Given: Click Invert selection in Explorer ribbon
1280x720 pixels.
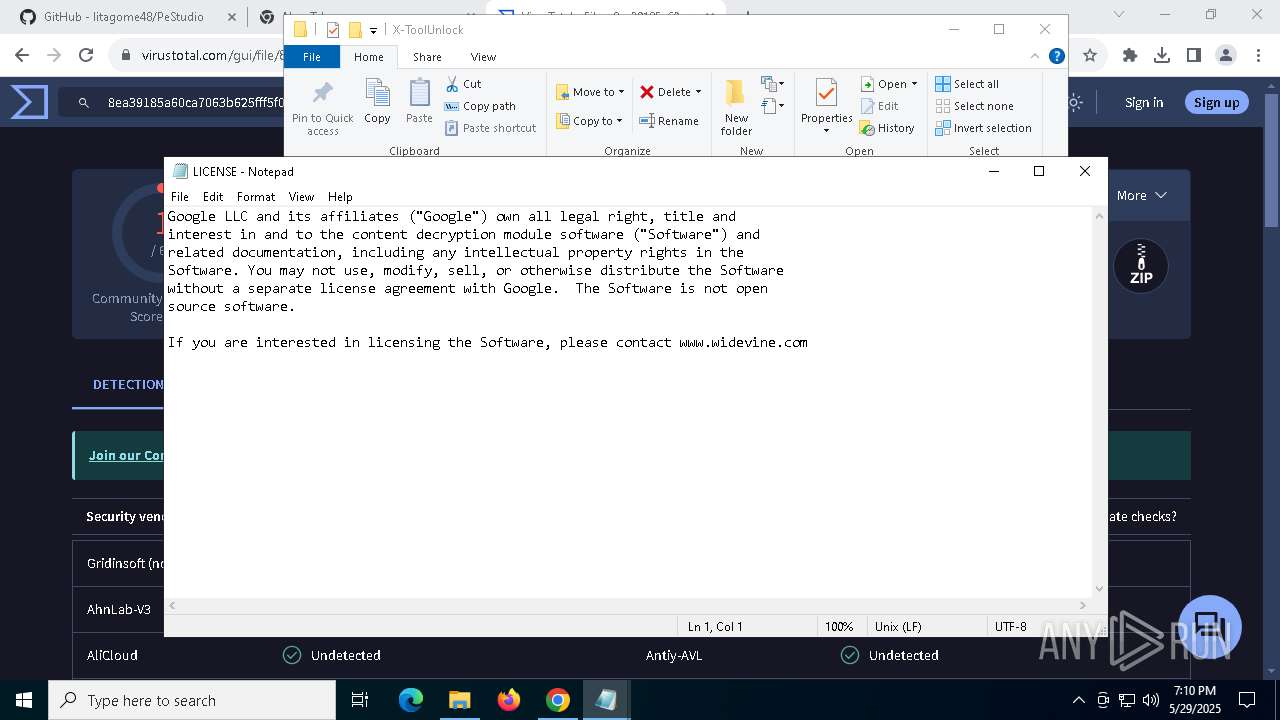Looking at the screenshot, I should point(984,128).
